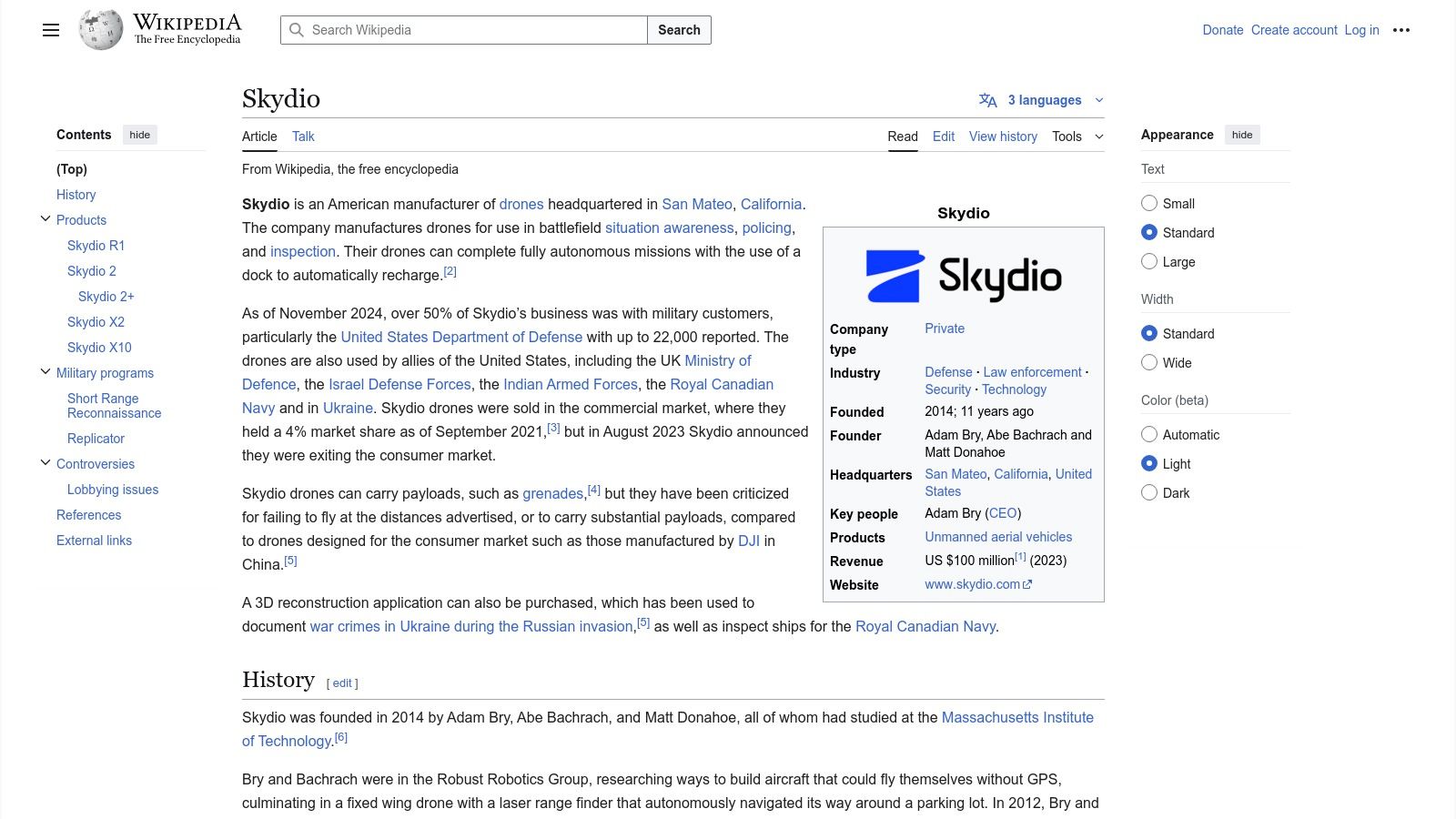Collapse the Products section in Contents
The width and height of the screenshot is (1456, 819).
tap(45, 219)
